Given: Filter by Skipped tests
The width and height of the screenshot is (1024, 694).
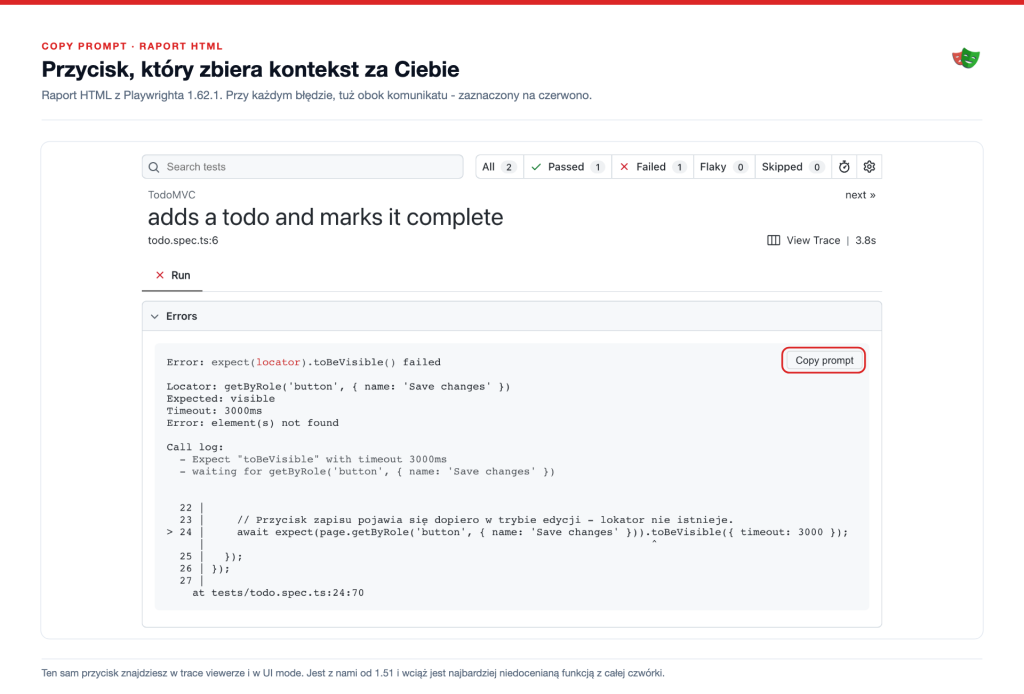Looking at the screenshot, I should (793, 167).
